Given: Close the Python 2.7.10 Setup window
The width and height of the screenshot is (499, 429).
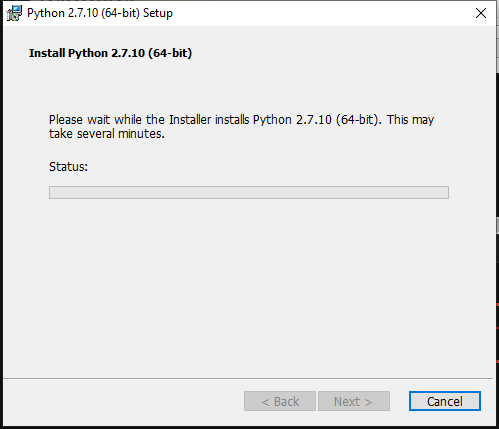Looking at the screenshot, I should (481, 13).
